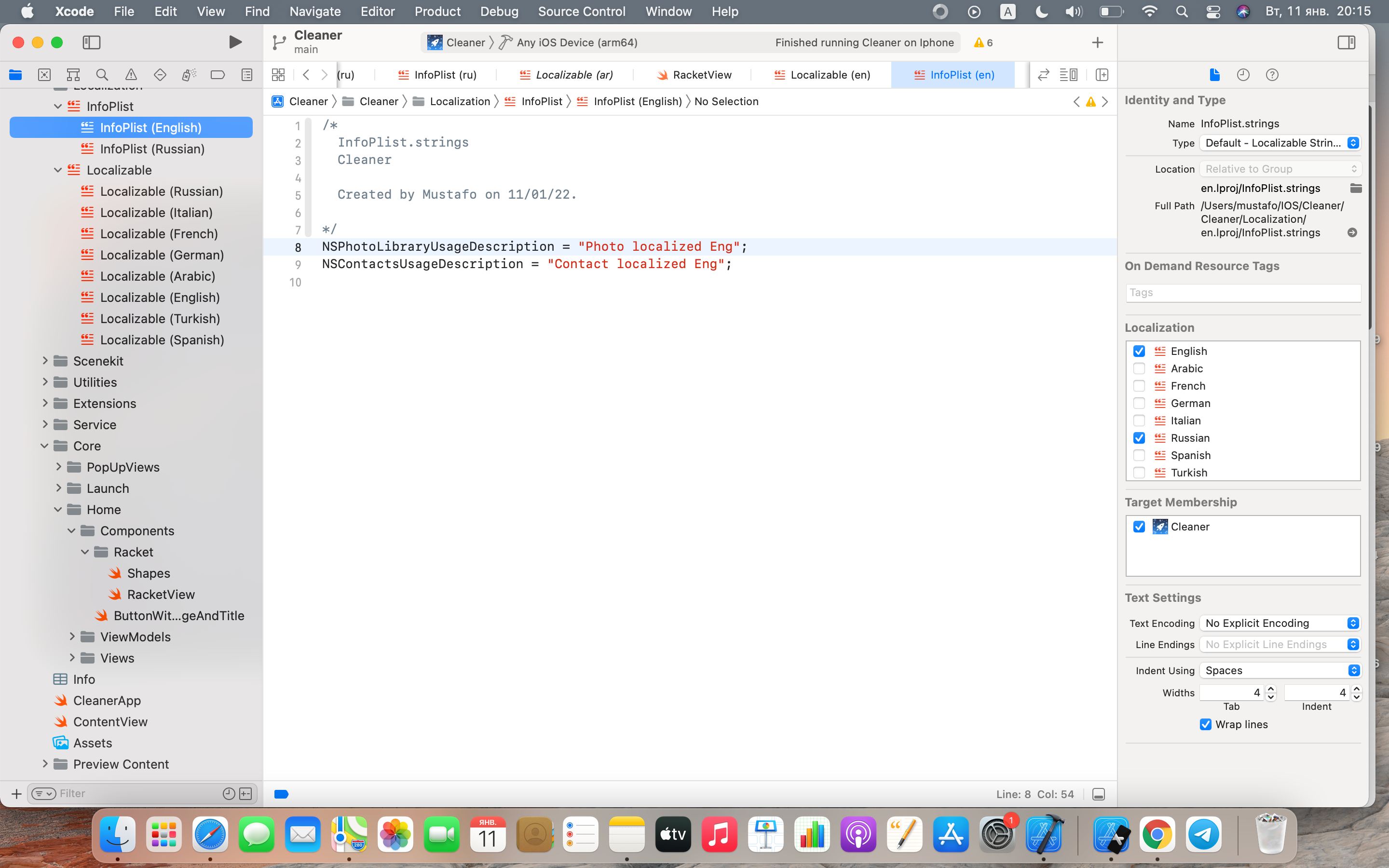1389x868 pixels.
Task: Enable Spanish localization
Action: click(x=1139, y=455)
